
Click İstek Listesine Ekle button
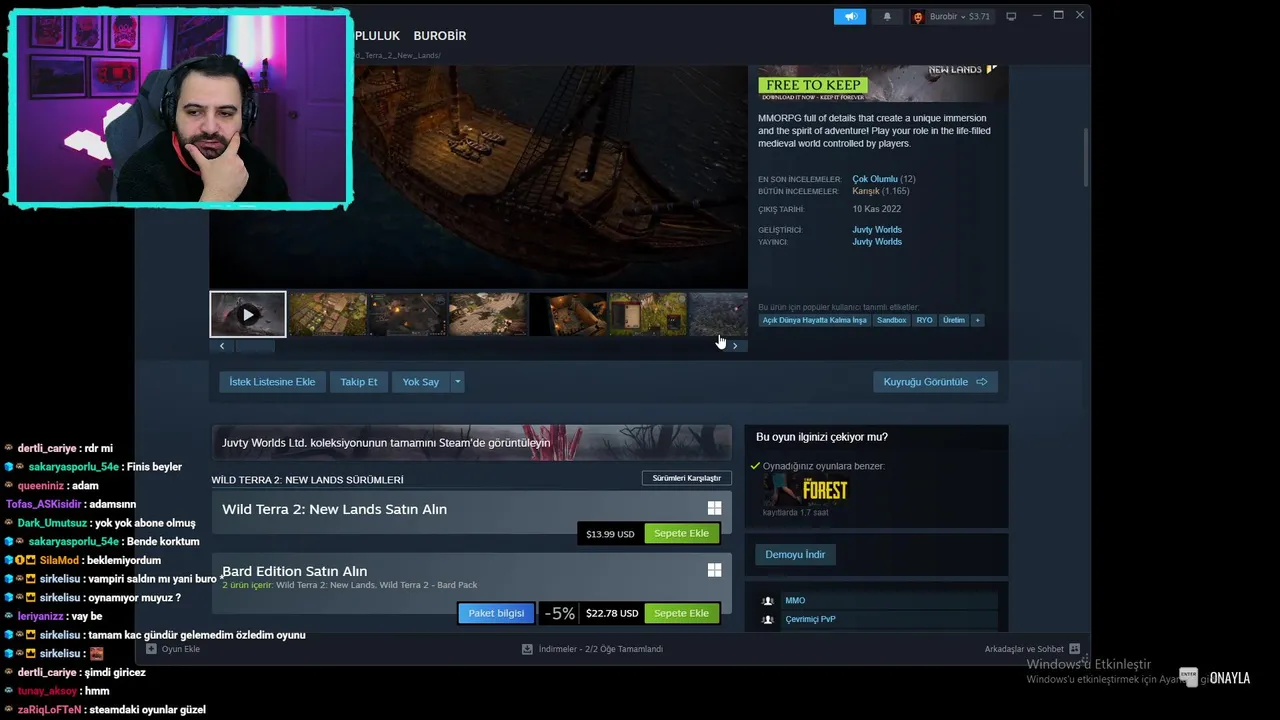(272, 382)
